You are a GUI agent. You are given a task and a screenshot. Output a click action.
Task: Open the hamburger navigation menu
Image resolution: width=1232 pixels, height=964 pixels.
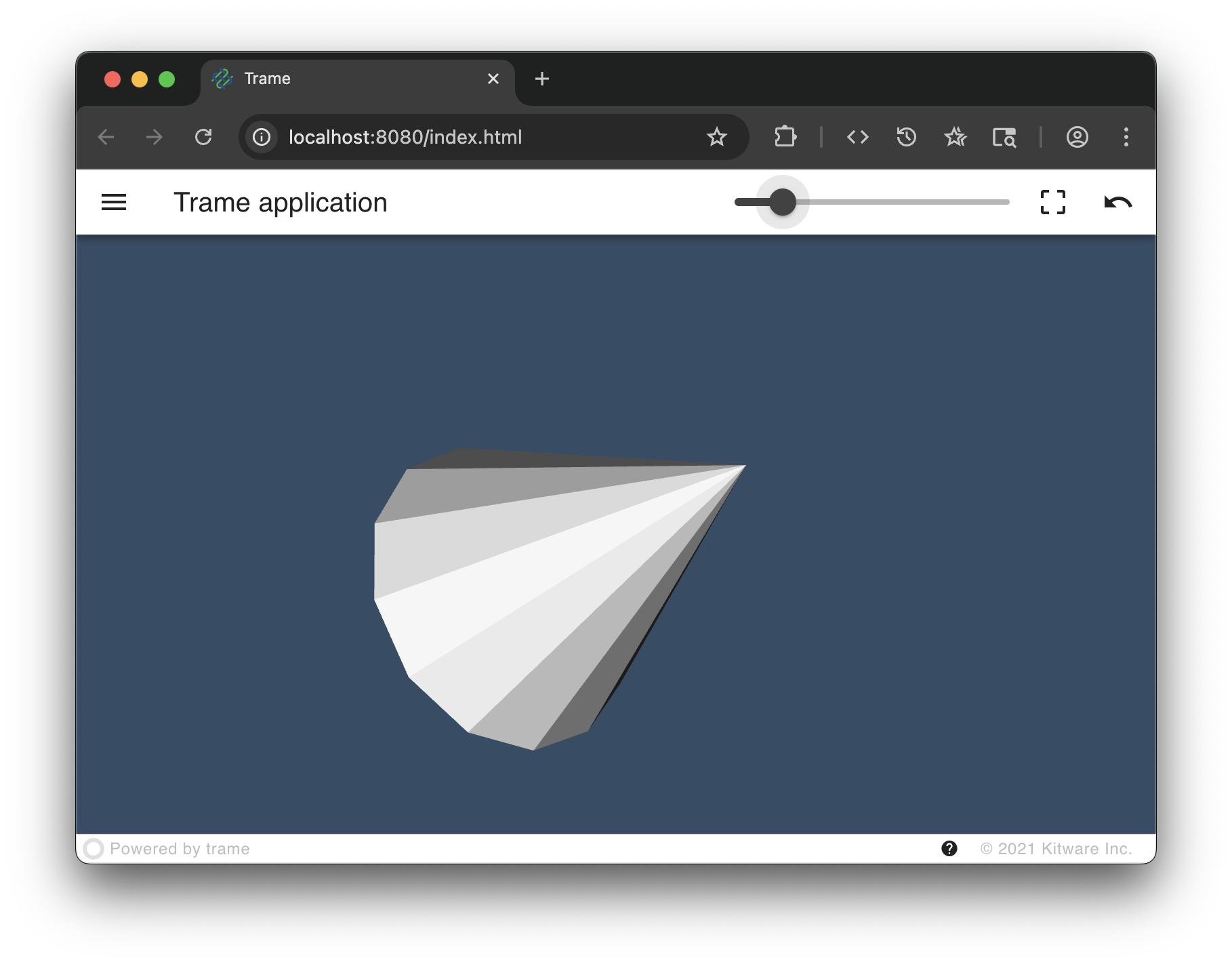coord(114,202)
